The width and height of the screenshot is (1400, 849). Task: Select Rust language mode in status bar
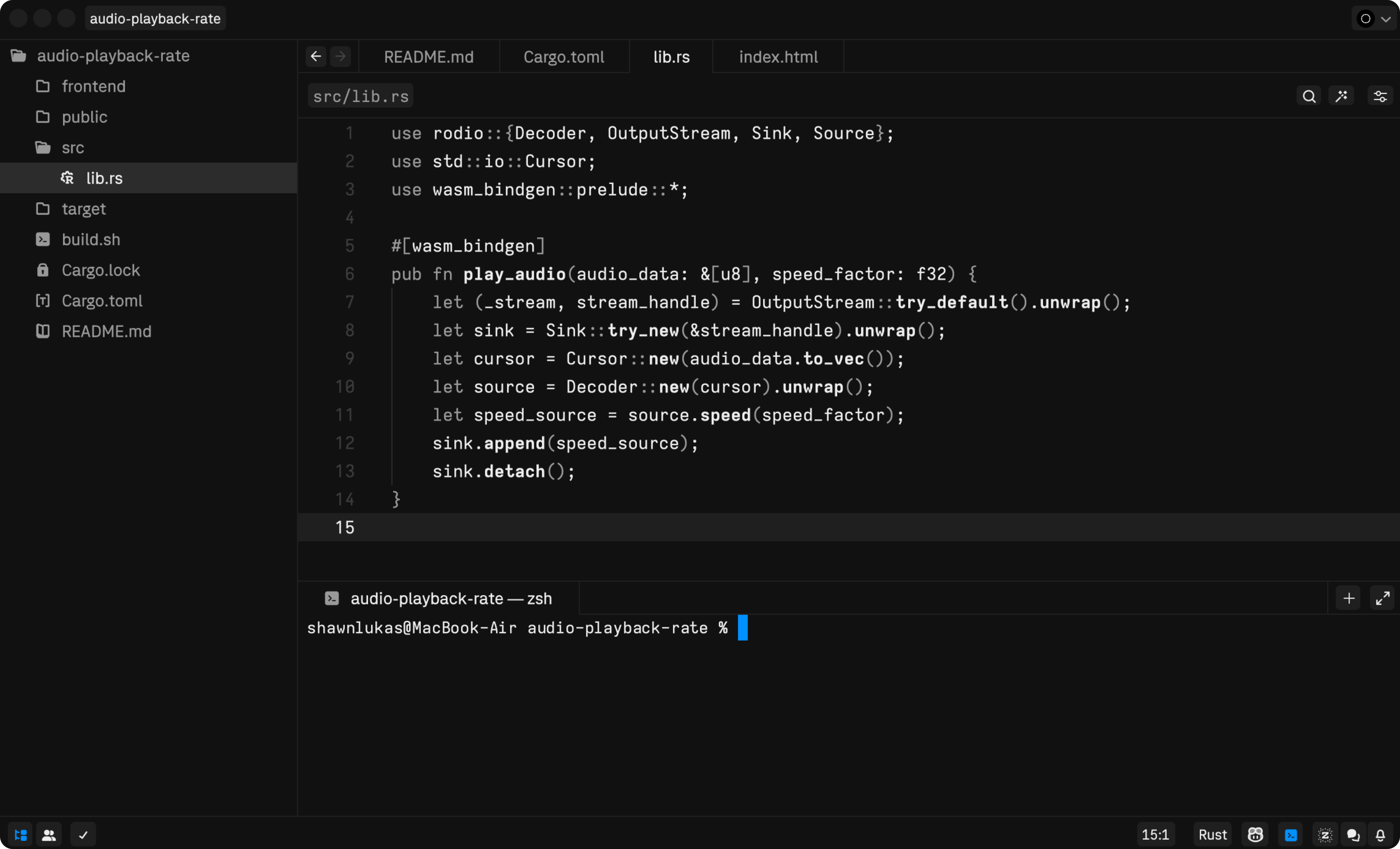pyautogui.click(x=1212, y=834)
